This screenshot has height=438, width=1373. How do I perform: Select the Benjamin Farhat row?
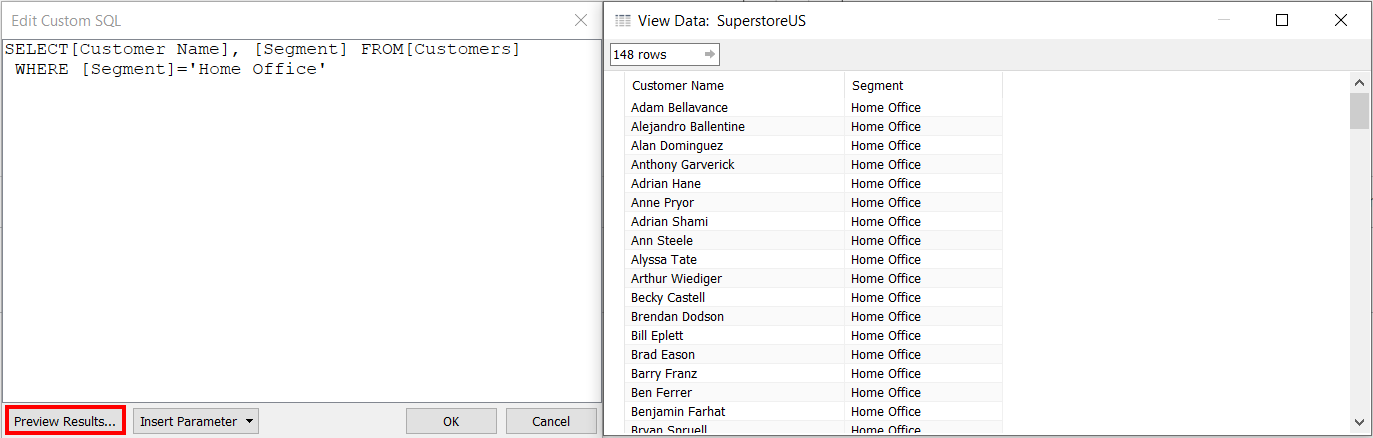678,412
